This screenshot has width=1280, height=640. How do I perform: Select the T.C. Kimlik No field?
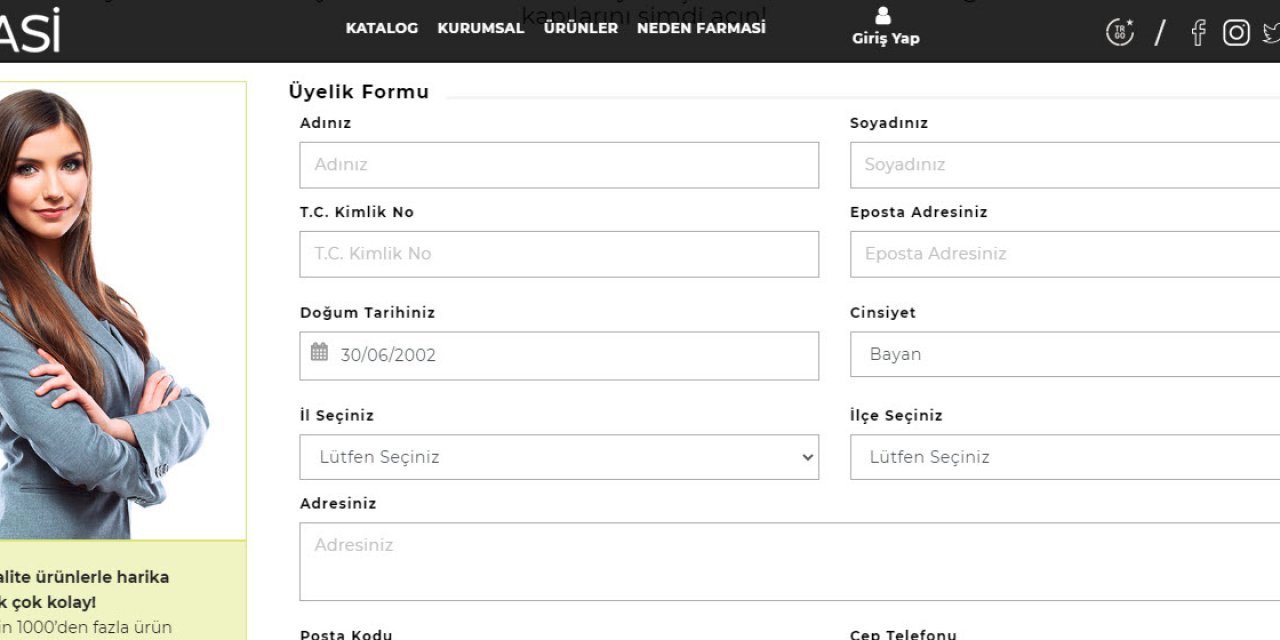point(559,254)
